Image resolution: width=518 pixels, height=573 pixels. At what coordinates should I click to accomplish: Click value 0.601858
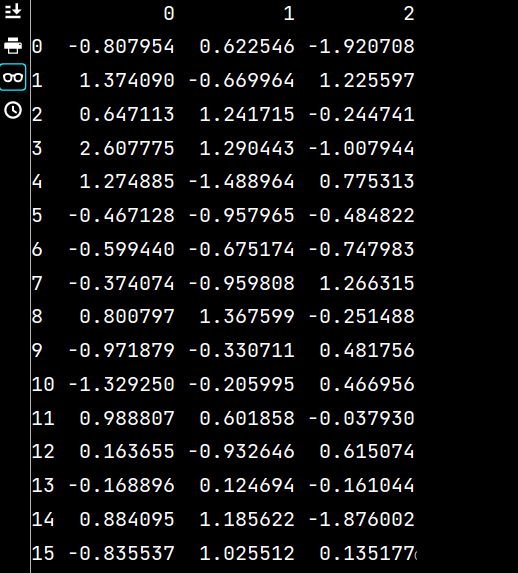(x=247, y=418)
